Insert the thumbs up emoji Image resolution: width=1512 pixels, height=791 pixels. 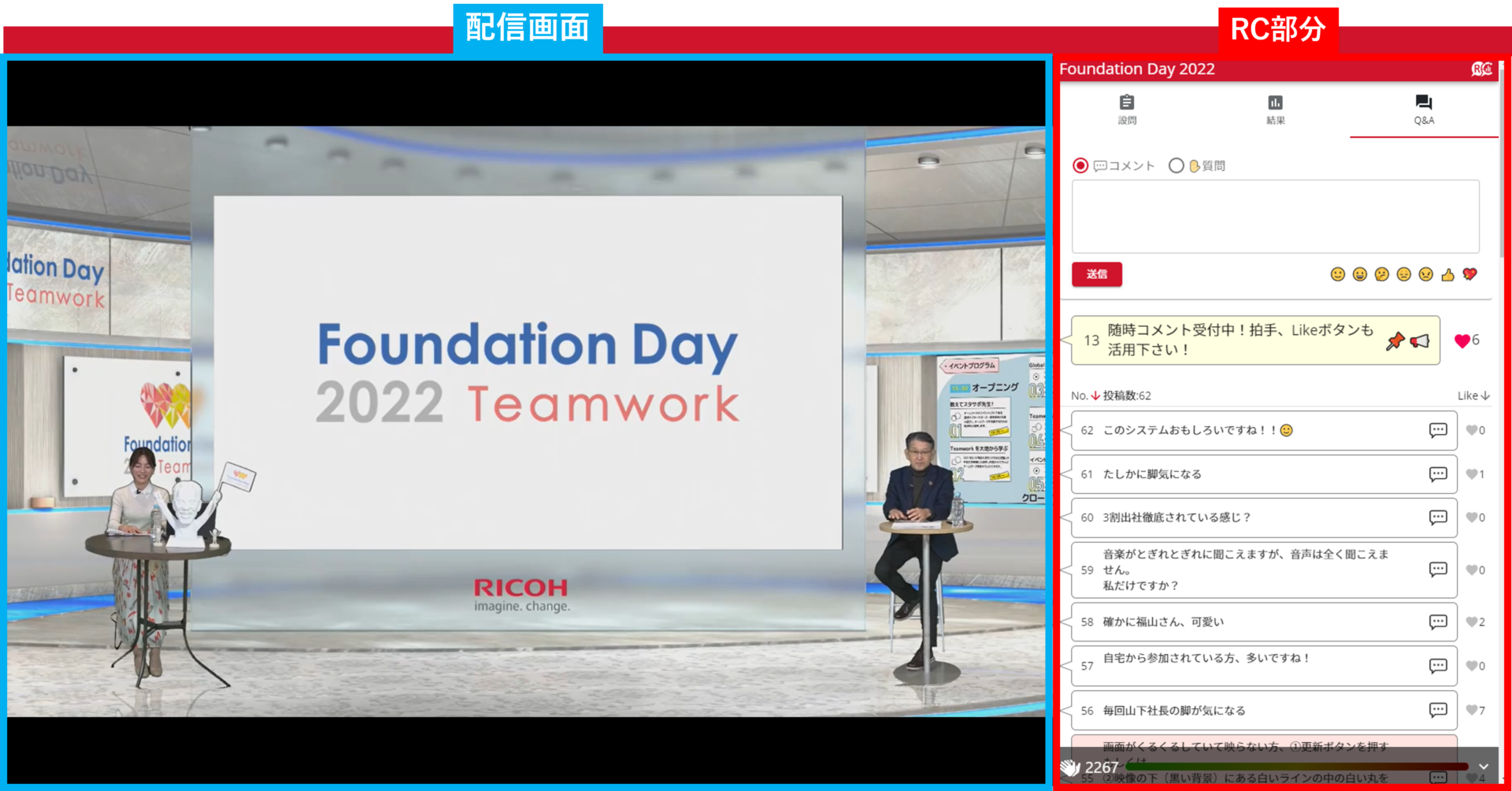[x=1447, y=274]
